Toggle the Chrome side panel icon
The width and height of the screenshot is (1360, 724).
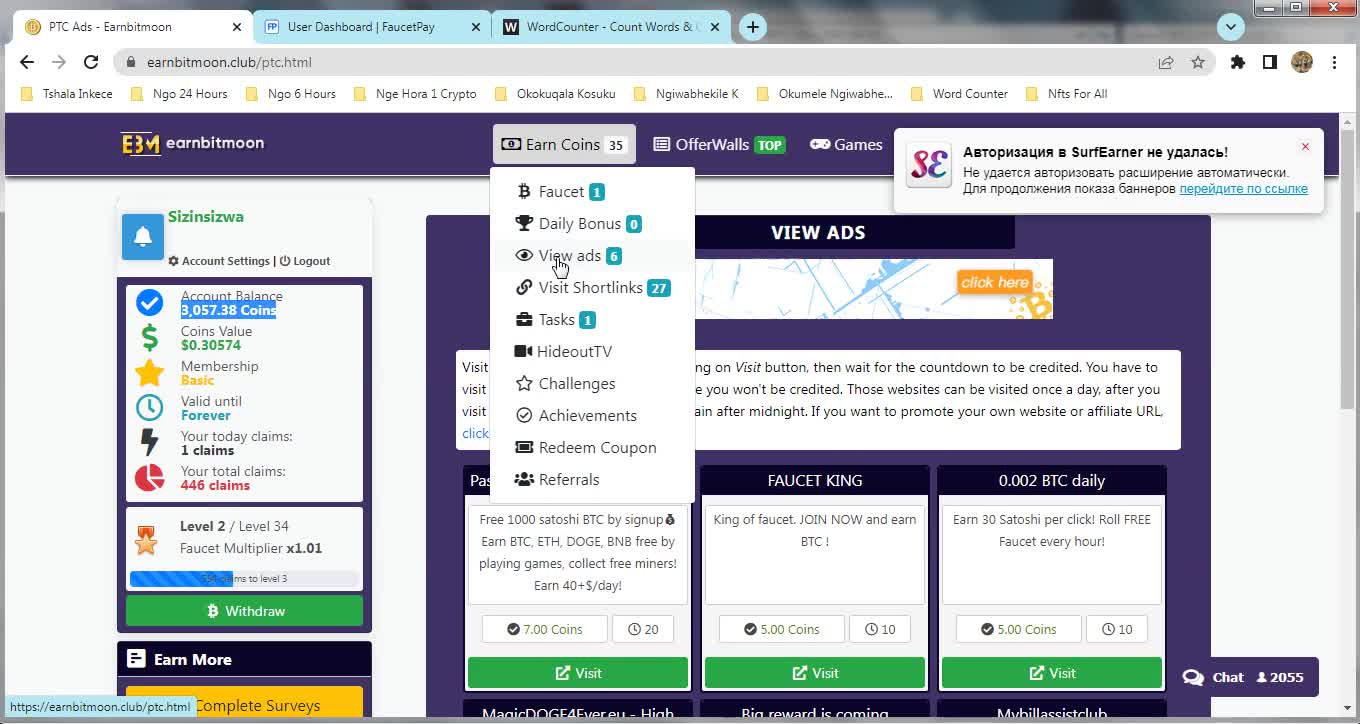1270,62
